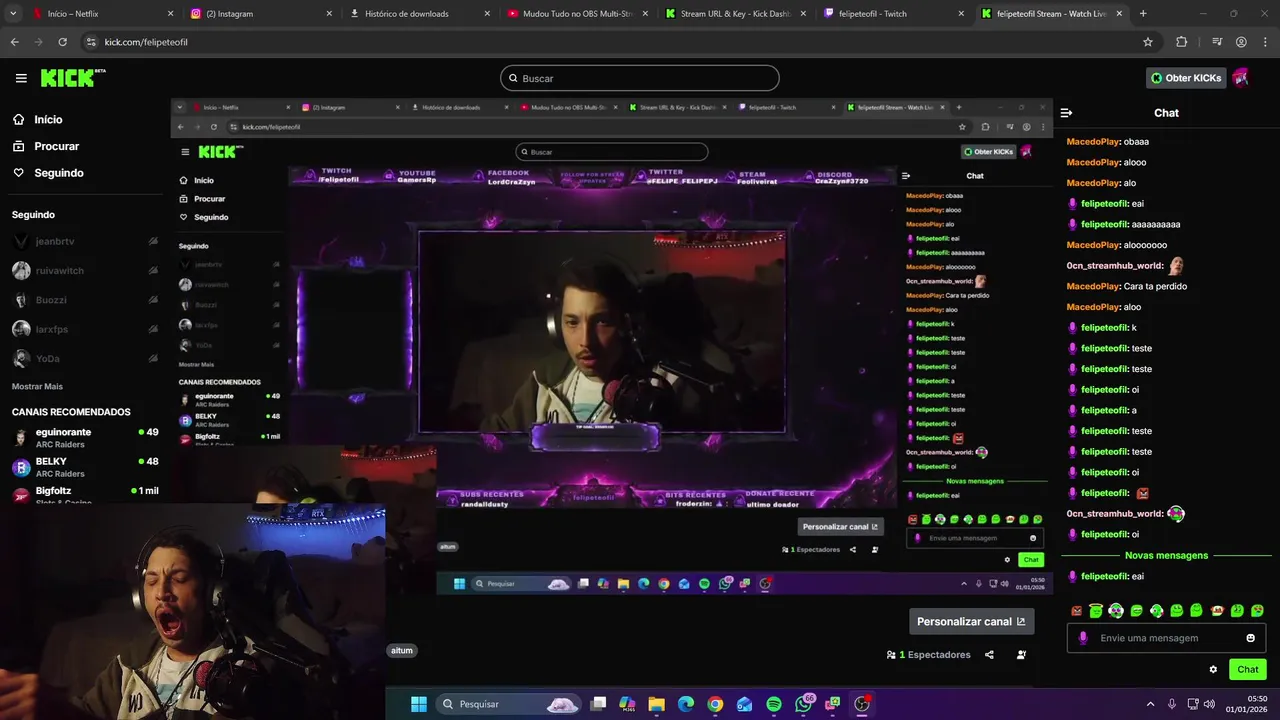The height and width of the screenshot is (720, 1280).
Task: Open recommended channel BELKY
Action: (x=85, y=467)
